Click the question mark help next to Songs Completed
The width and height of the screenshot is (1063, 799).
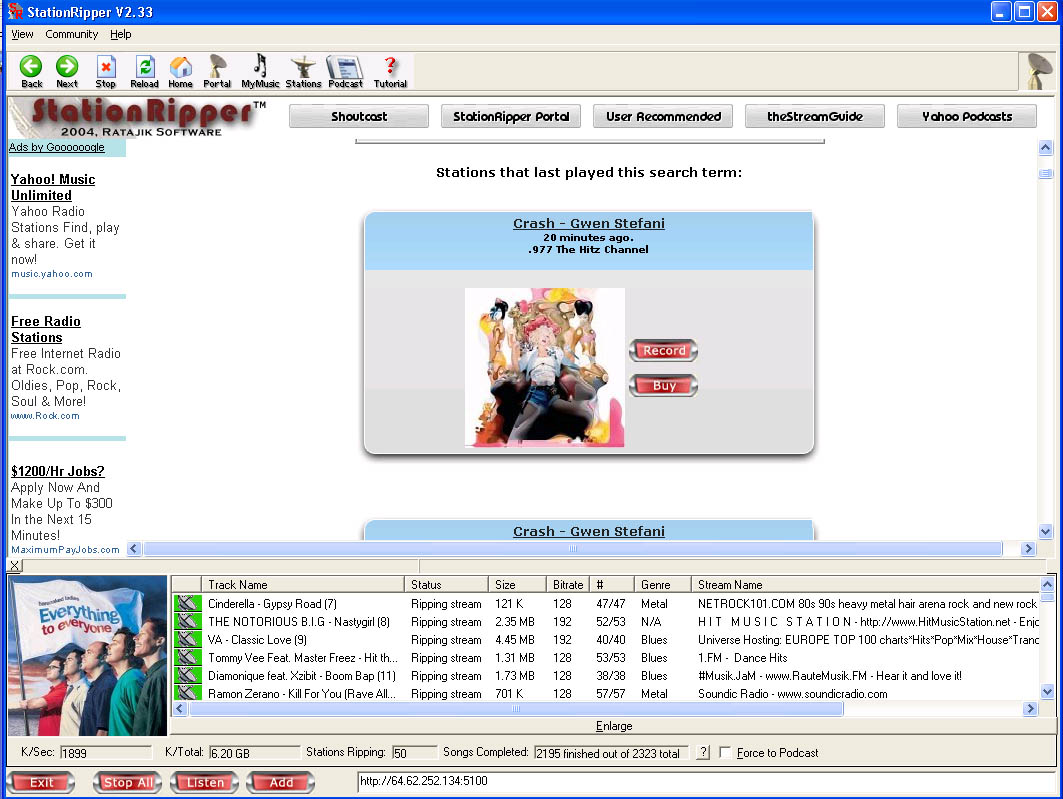703,752
